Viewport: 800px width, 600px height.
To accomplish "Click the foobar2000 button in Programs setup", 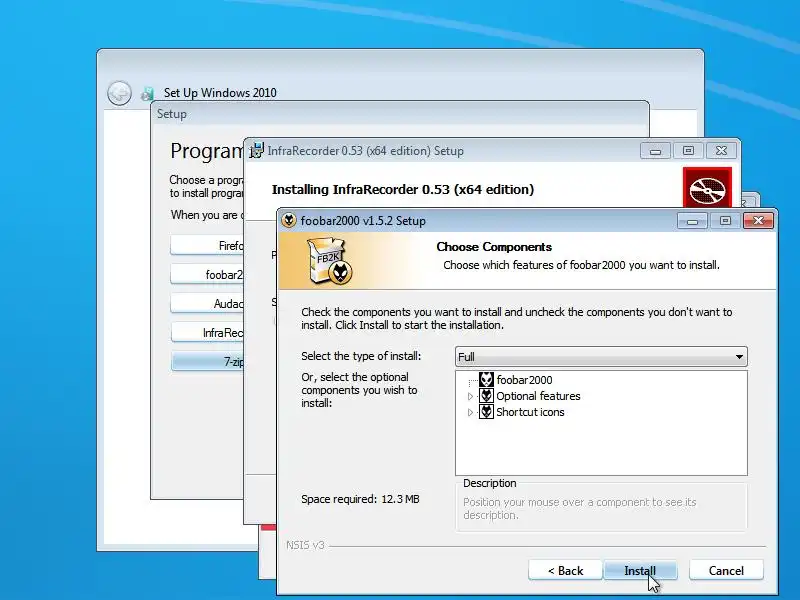I will 207,274.
